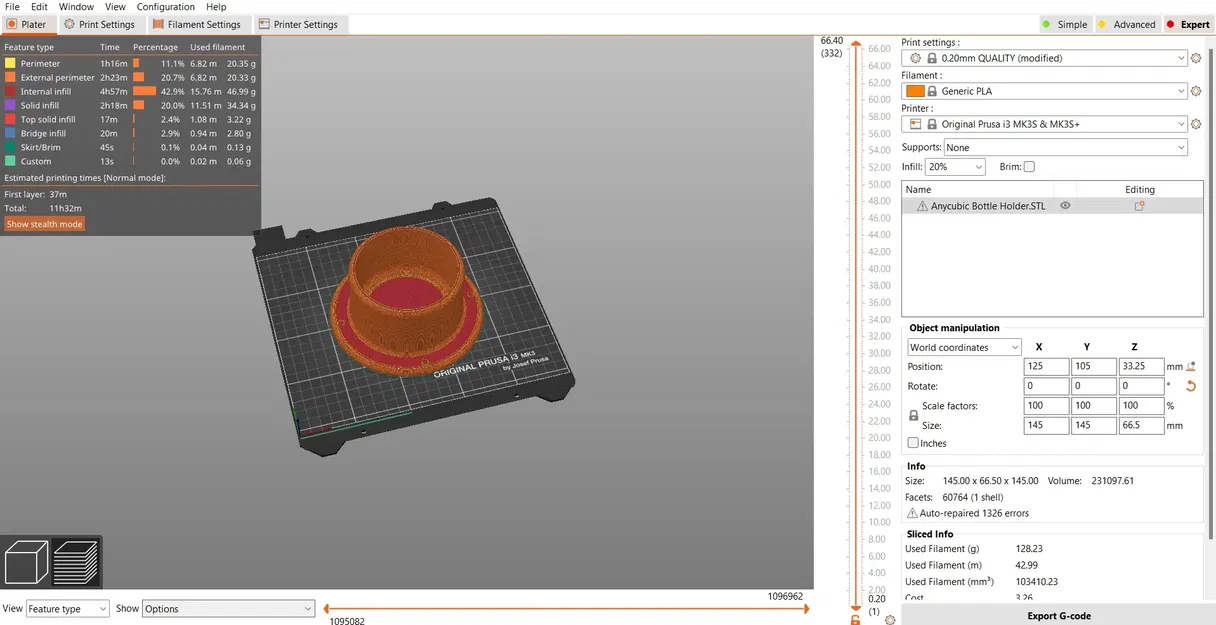This screenshot has width=1216, height=625.
Task: Click the vertical slider lock icon
Action: (855, 620)
